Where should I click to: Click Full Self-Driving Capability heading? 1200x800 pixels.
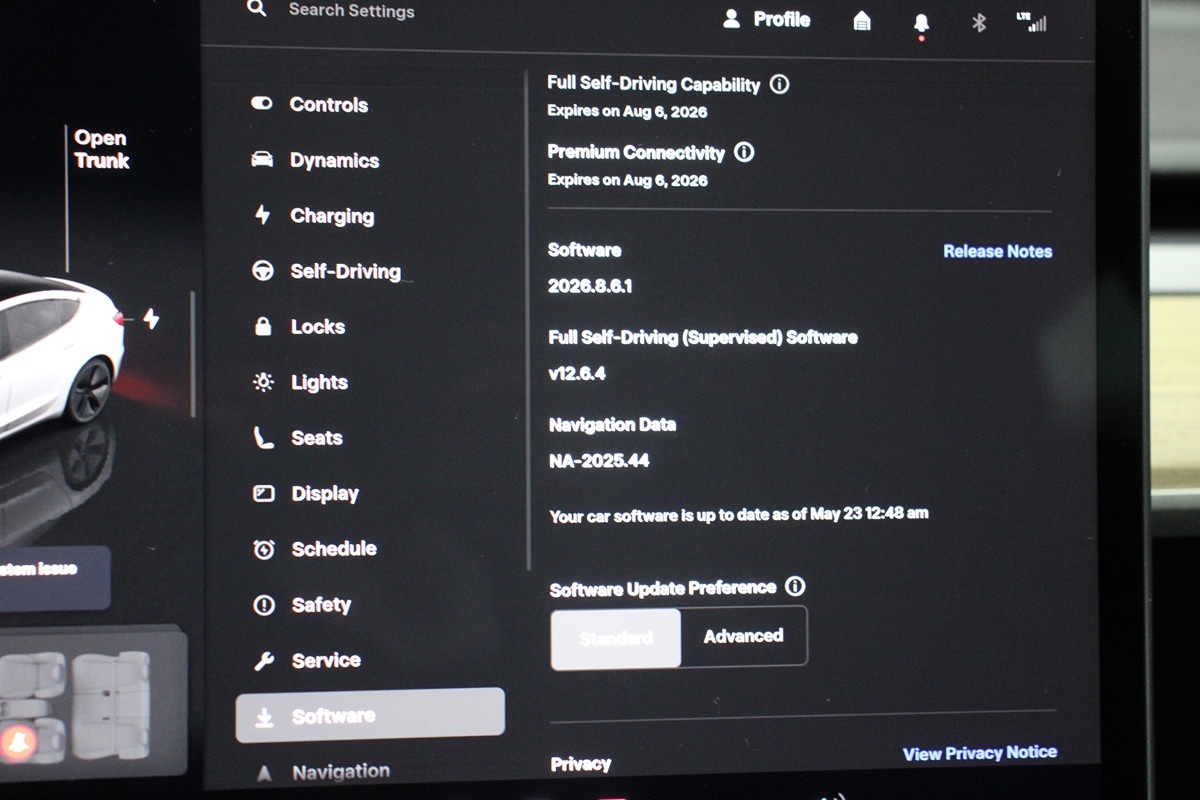[x=654, y=85]
